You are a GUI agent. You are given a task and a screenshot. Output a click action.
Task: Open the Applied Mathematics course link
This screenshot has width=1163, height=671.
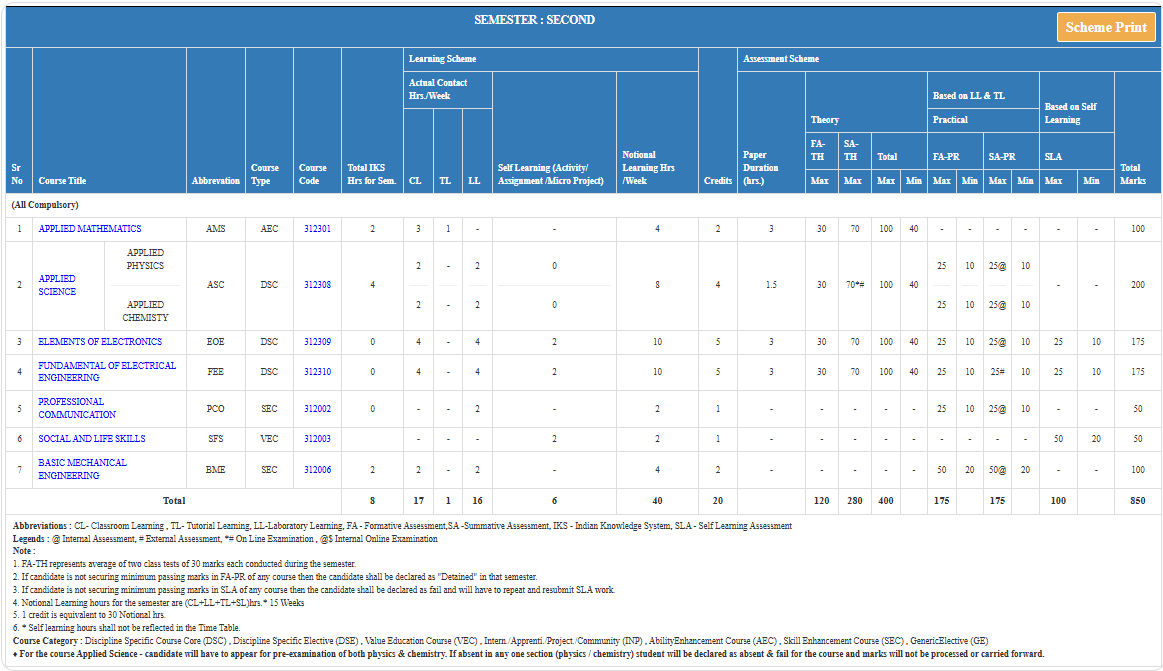coord(90,229)
